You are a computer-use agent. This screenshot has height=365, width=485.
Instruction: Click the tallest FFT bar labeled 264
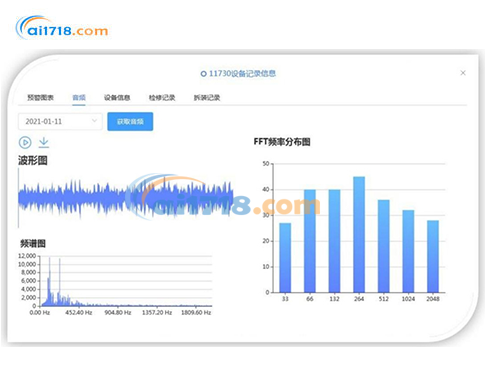pos(359,235)
